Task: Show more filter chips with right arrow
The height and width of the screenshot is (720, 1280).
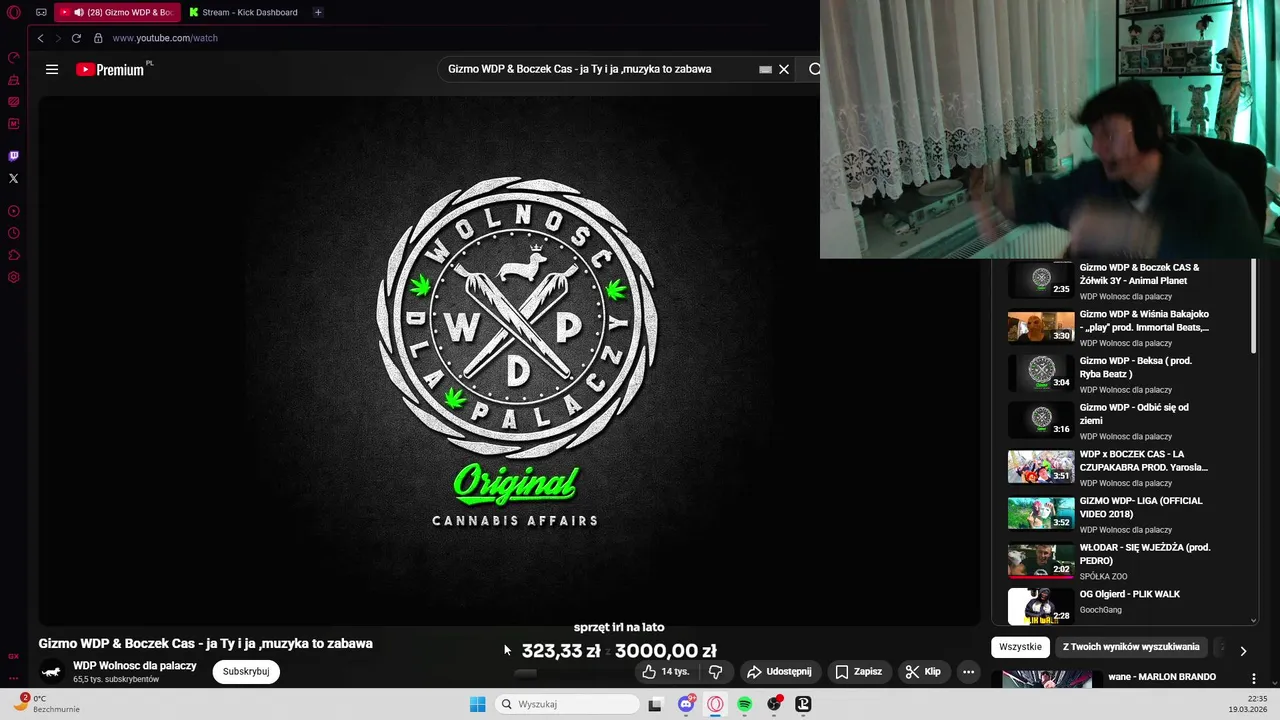Action: point(1243,650)
